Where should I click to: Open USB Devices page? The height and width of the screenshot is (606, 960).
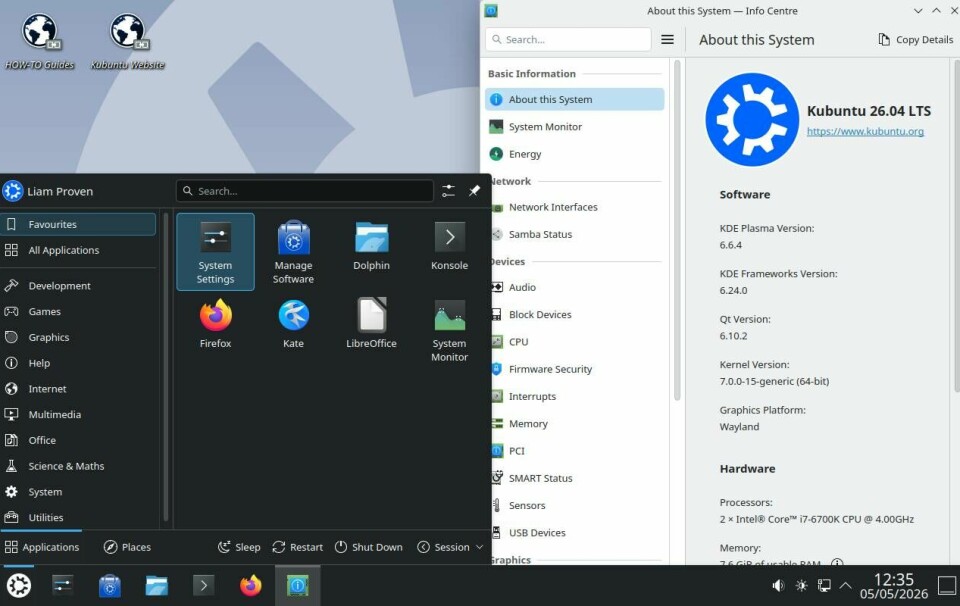(576, 533)
